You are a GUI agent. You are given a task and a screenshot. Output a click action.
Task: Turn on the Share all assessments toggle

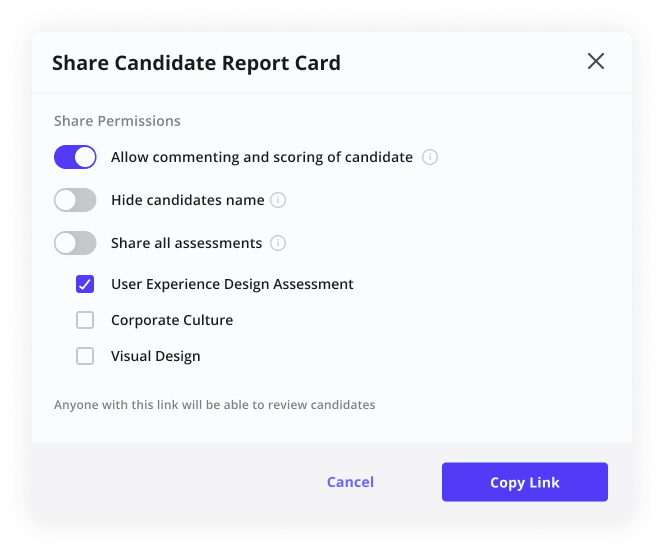[x=75, y=243]
